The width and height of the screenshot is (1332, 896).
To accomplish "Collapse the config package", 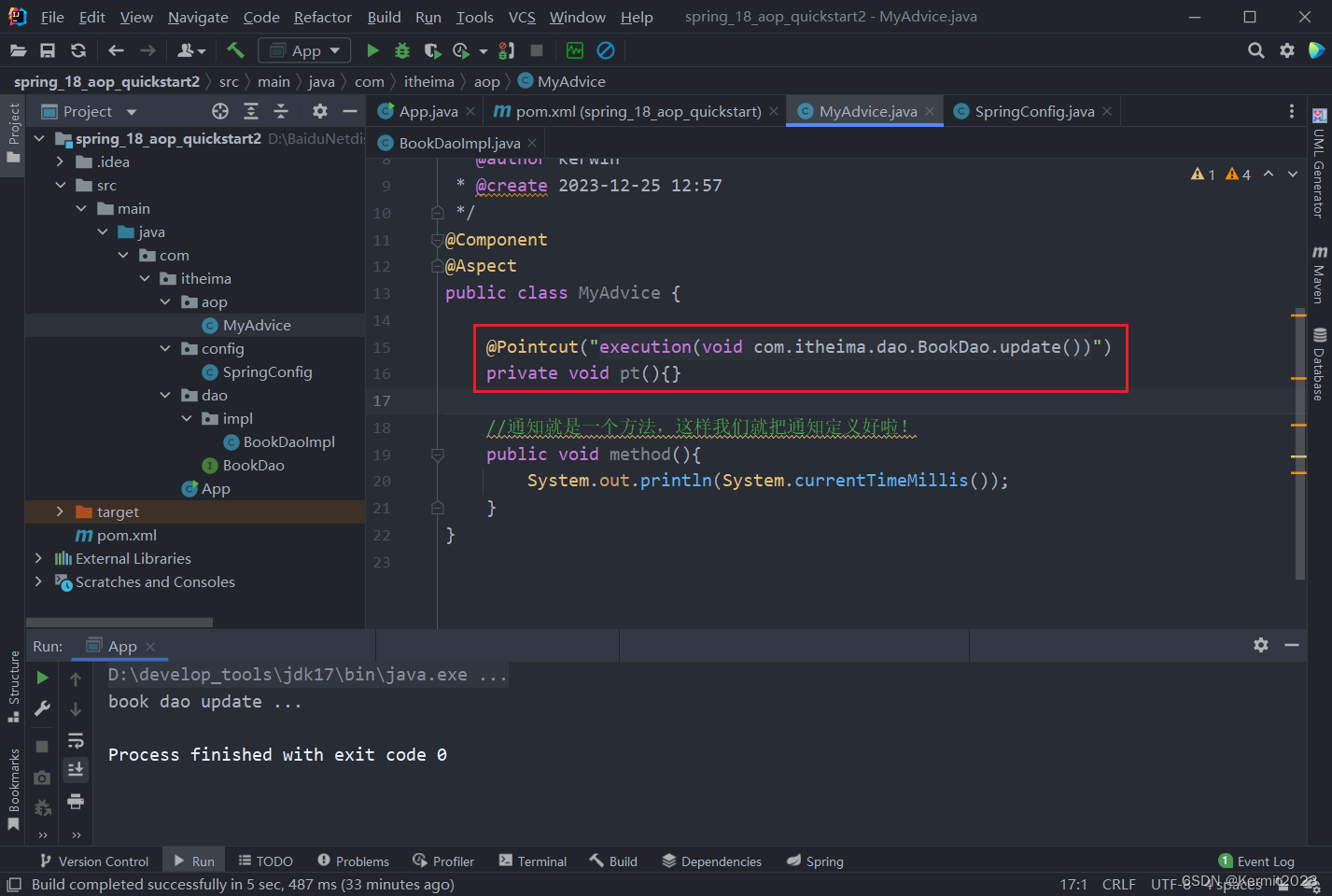I will [165, 348].
